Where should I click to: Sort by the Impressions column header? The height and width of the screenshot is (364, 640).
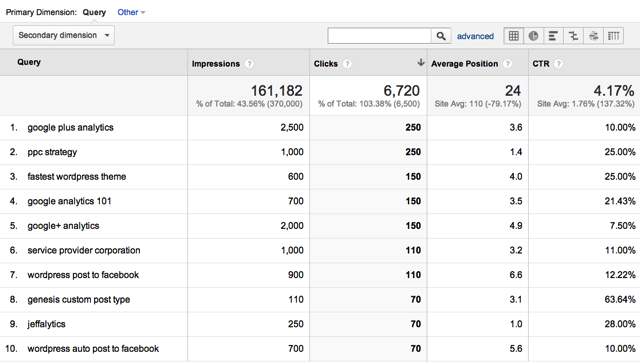(216, 64)
